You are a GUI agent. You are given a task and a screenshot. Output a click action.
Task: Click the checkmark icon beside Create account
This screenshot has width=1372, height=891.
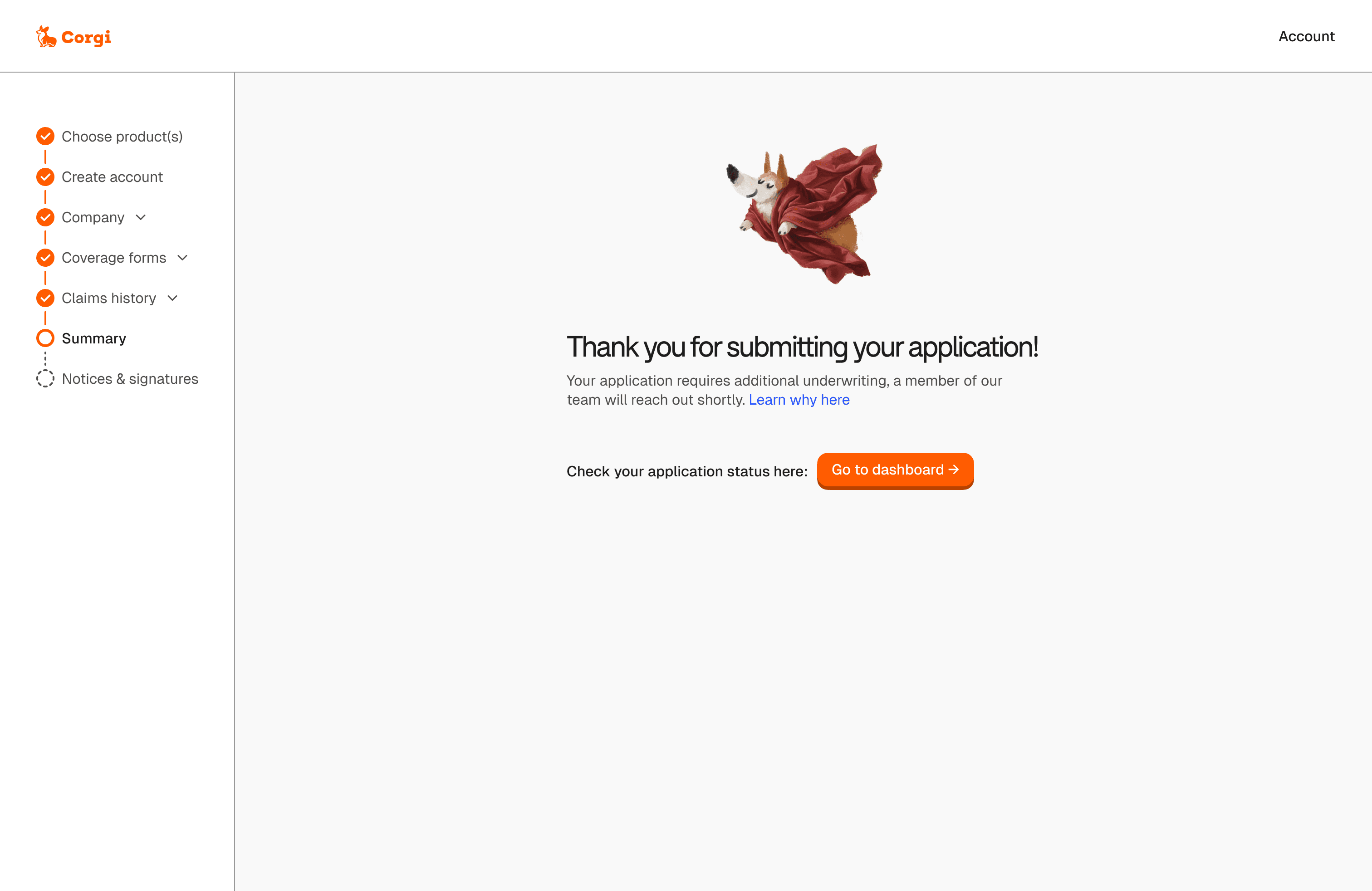(x=45, y=177)
